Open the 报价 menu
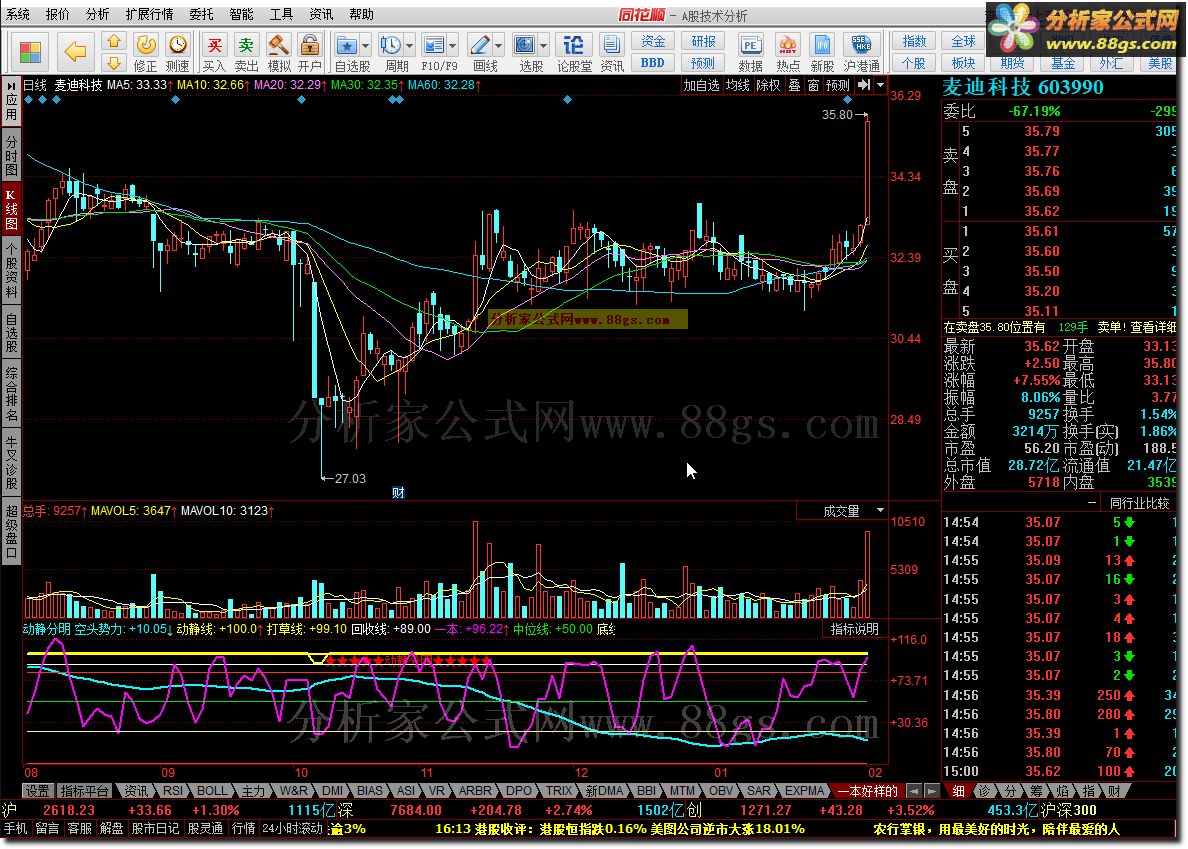 pyautogui.click(x=58, y=14)
